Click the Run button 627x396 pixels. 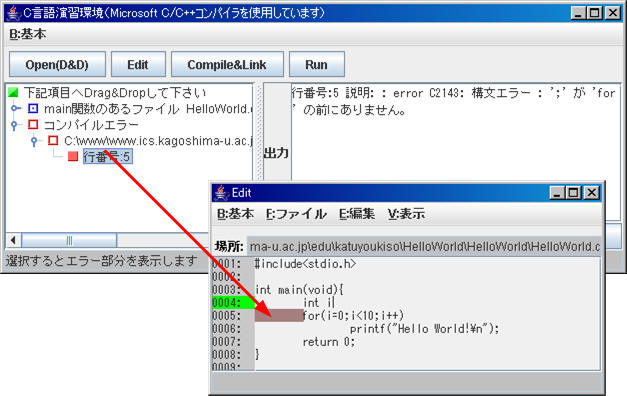point(317,64)
